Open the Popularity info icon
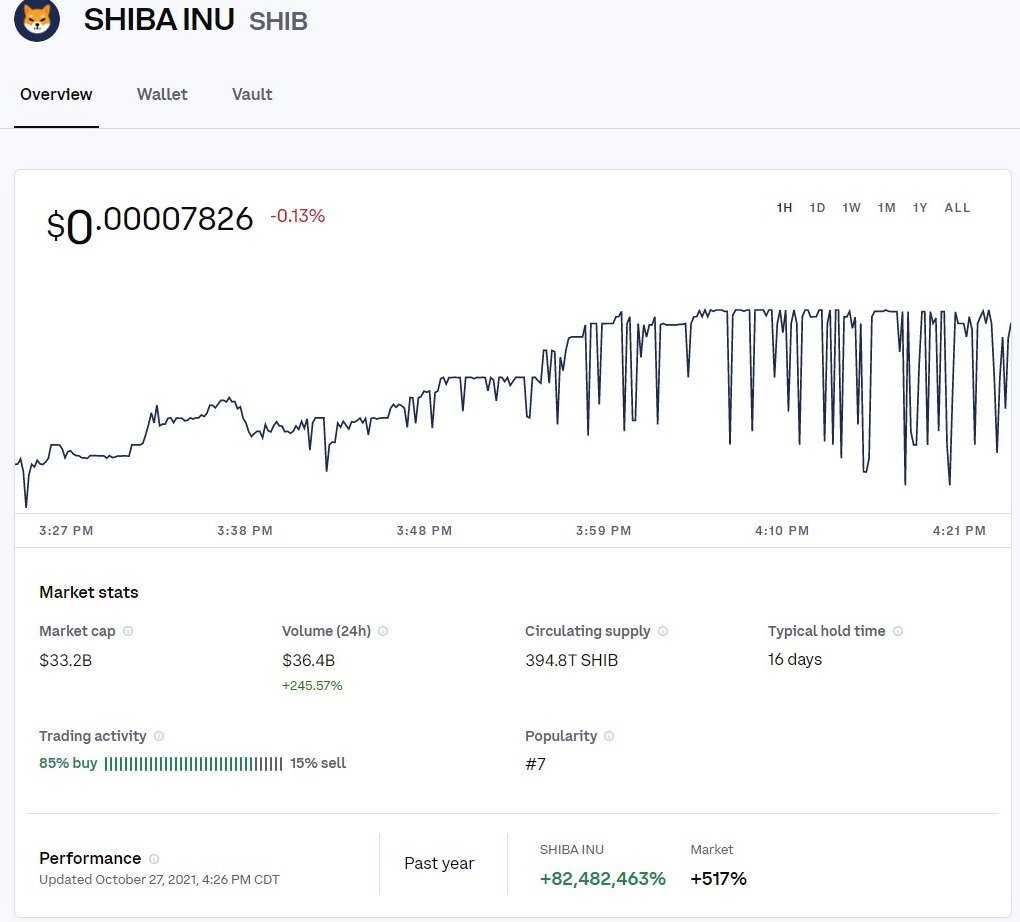The height and width of the screenshot is (922, 1020). point(609,736)
